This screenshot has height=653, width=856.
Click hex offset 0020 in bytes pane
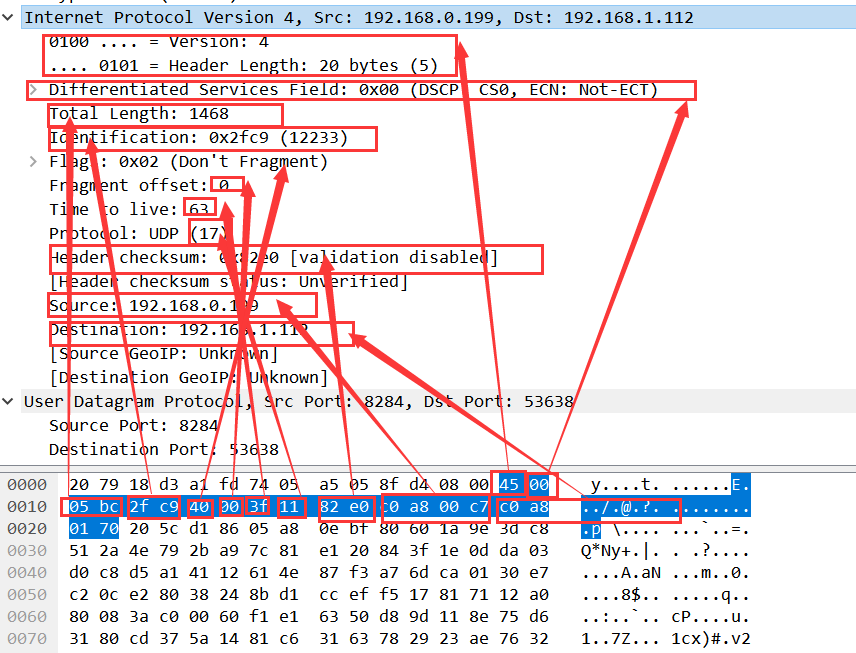(x=27, y=529)
